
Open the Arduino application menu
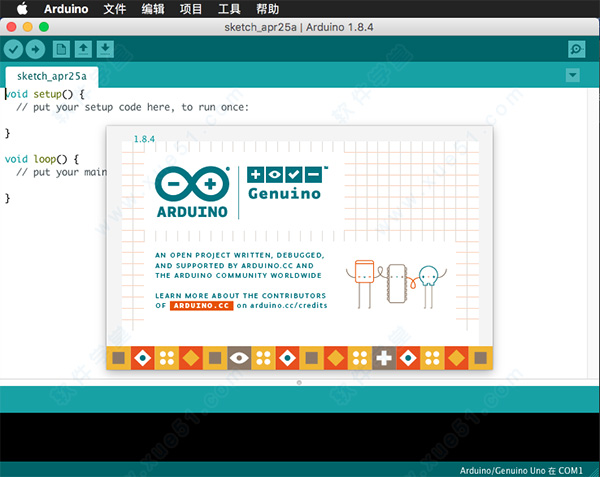[x=66, y=9]
